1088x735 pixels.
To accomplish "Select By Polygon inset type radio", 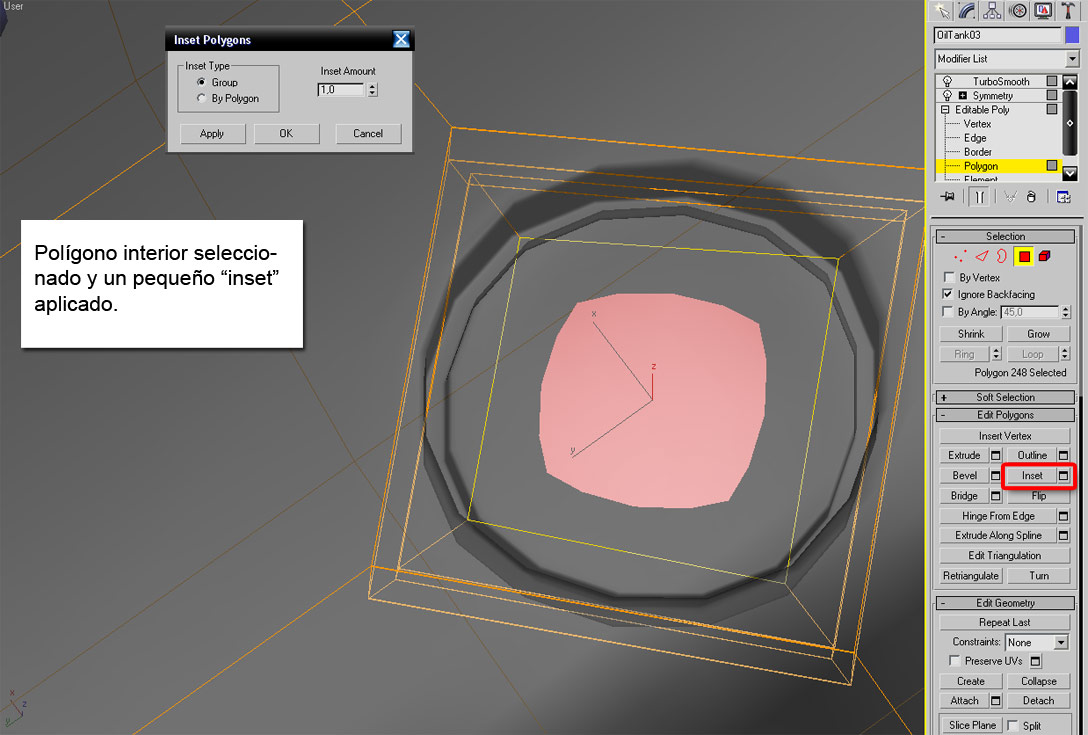I will [201, 99].
